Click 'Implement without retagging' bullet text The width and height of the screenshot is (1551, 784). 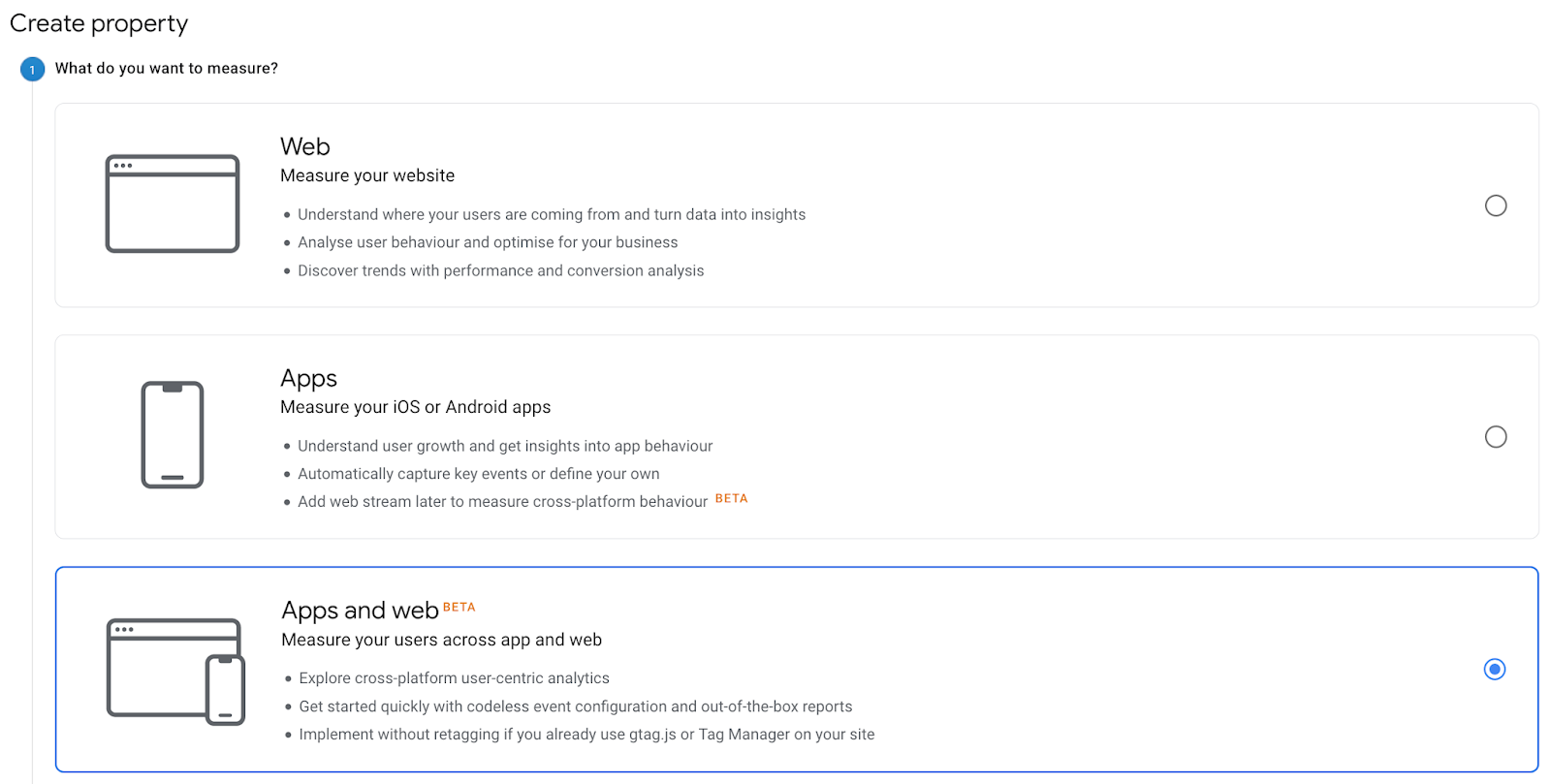(586, 735)
